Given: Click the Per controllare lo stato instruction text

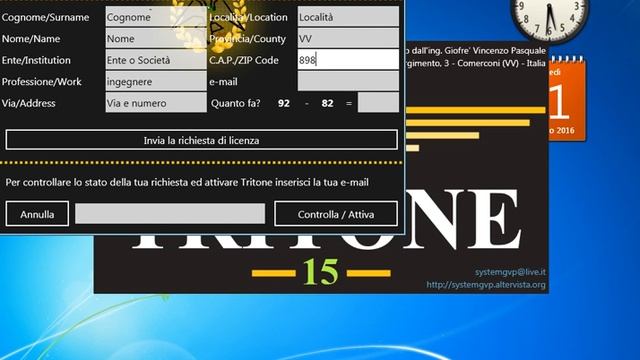Looking at the screenshot, I should [187, 182].
